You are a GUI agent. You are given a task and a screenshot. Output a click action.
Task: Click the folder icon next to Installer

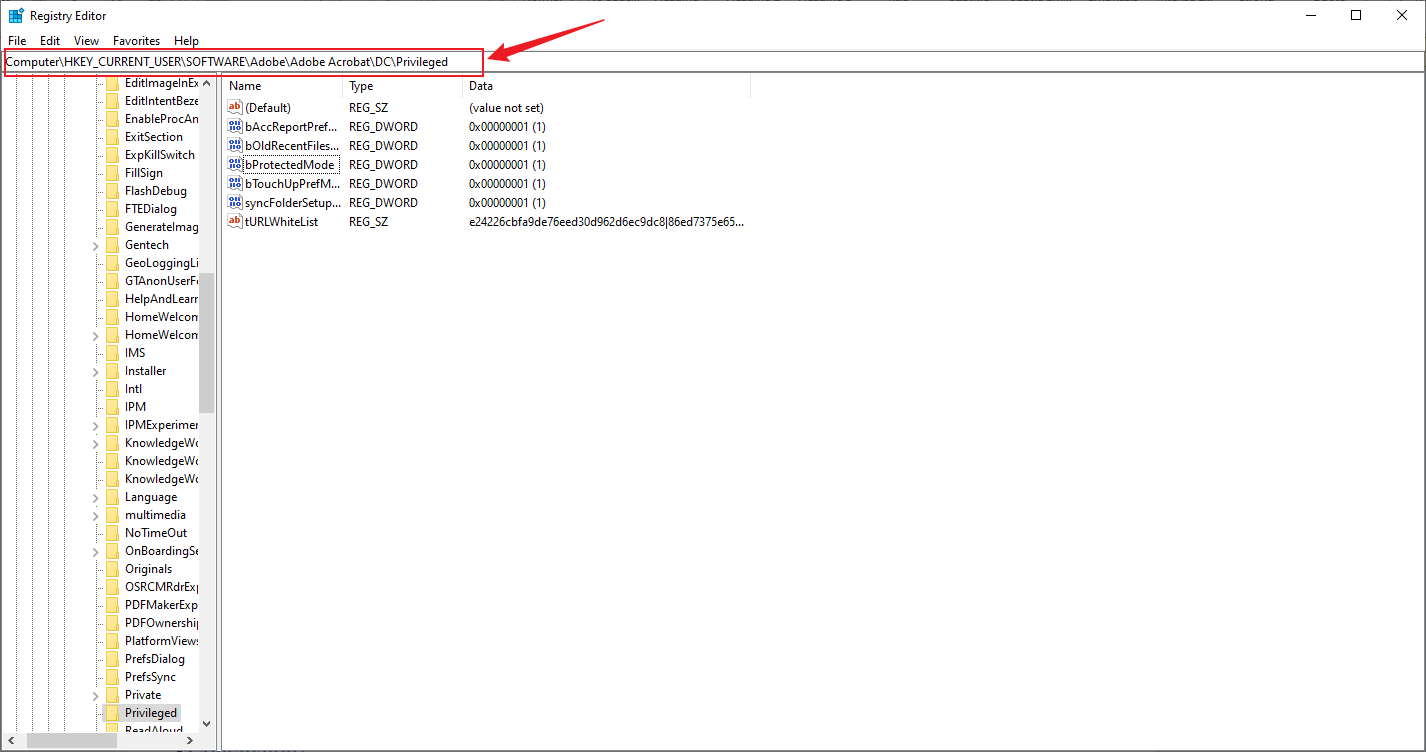click(x=112, y=370)
